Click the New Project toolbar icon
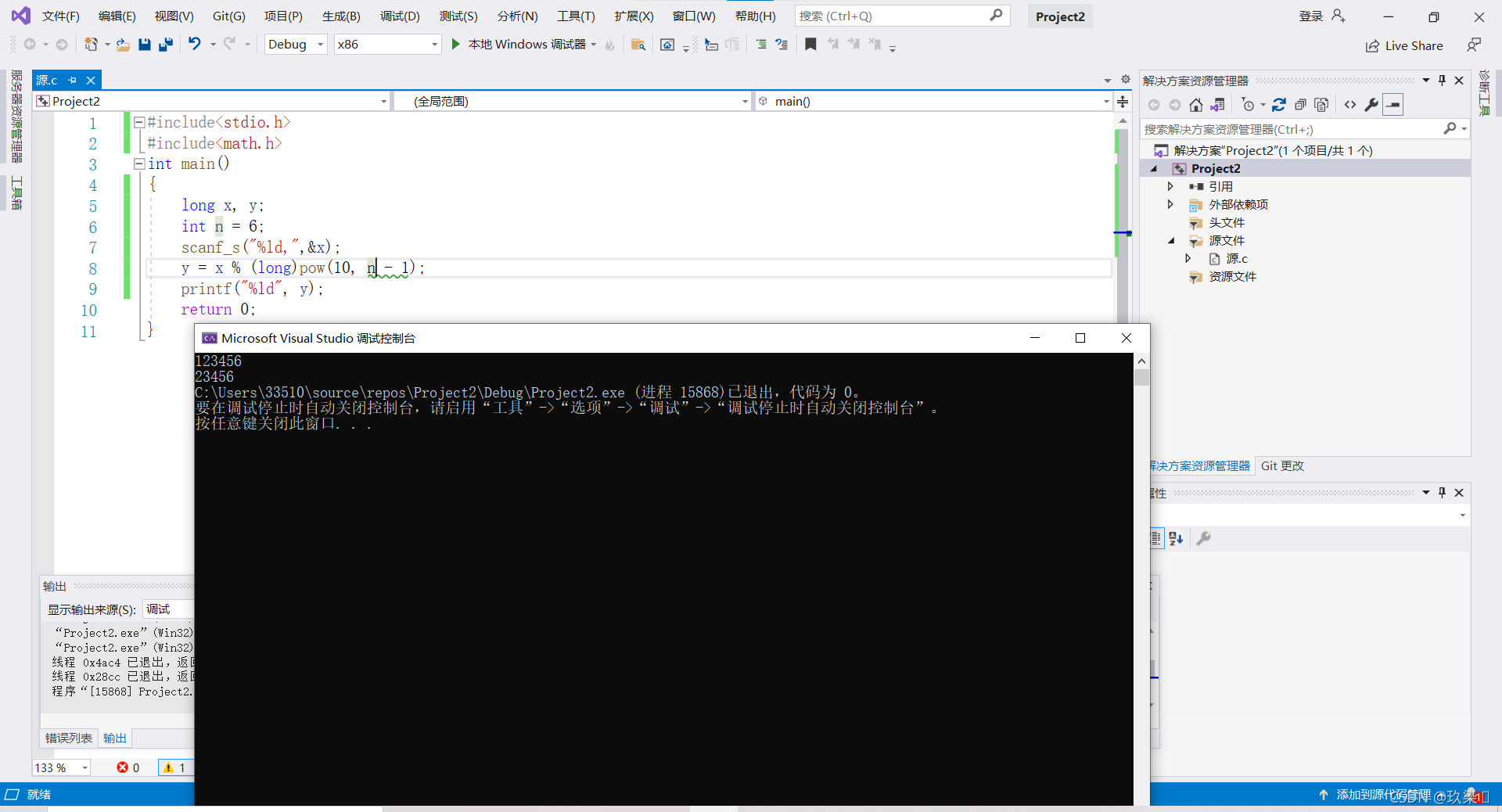 (x=91, y=45)
